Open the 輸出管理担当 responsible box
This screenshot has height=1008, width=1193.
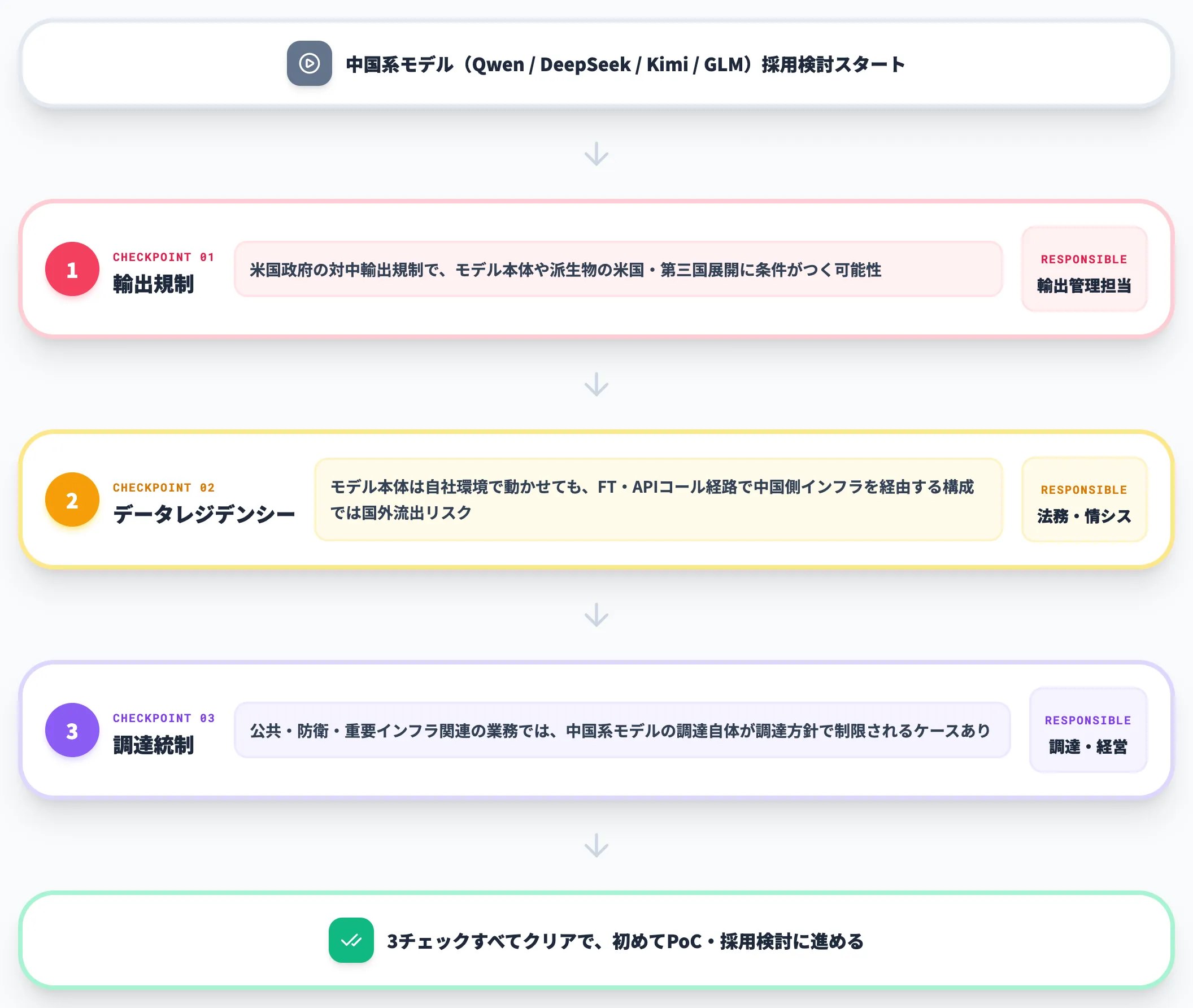1084,269
